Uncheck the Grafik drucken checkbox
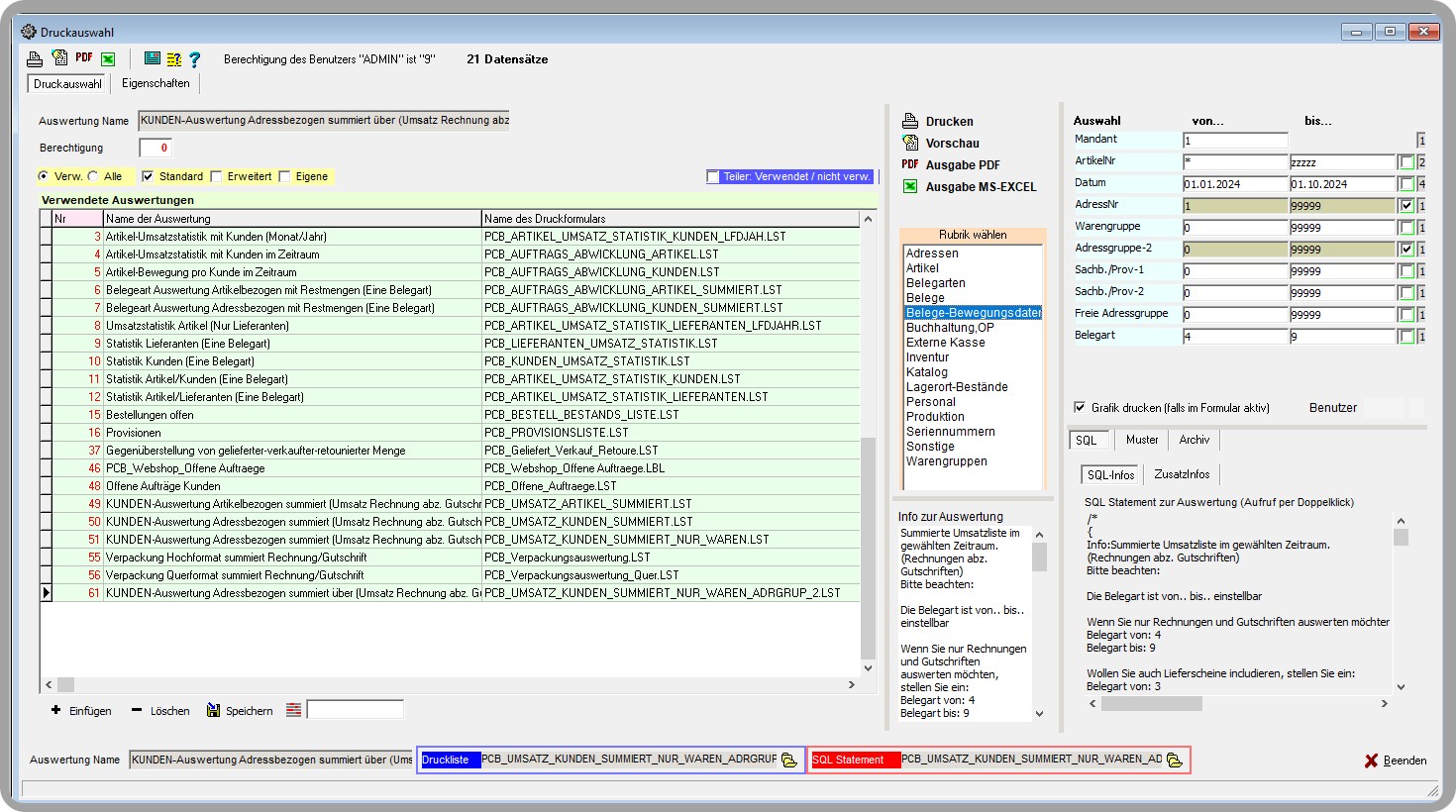The image size is (1456, 812). point(1080,407)
